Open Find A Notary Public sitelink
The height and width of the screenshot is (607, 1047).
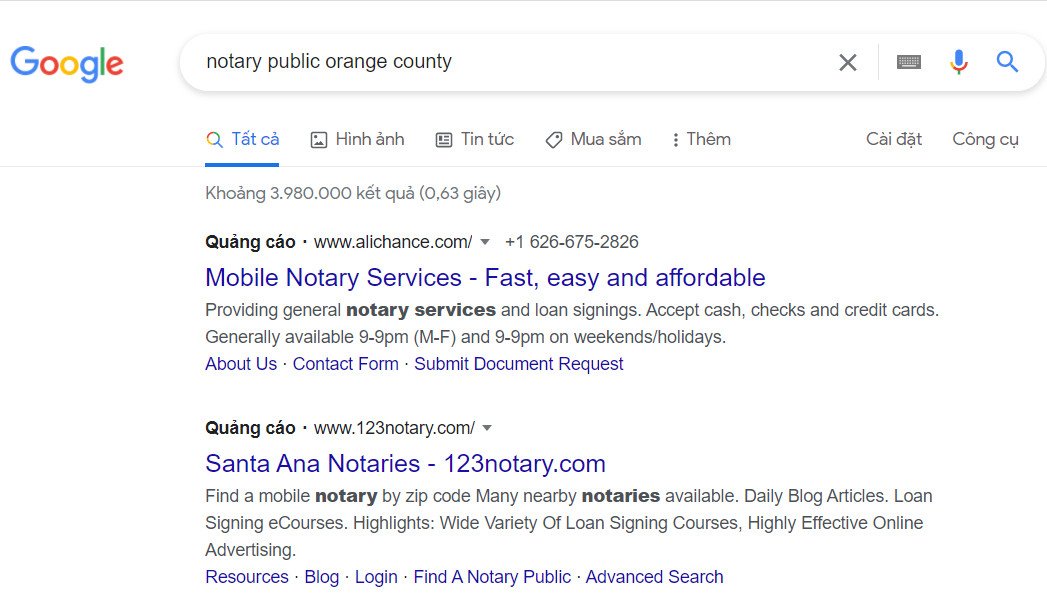coord(492,577)
